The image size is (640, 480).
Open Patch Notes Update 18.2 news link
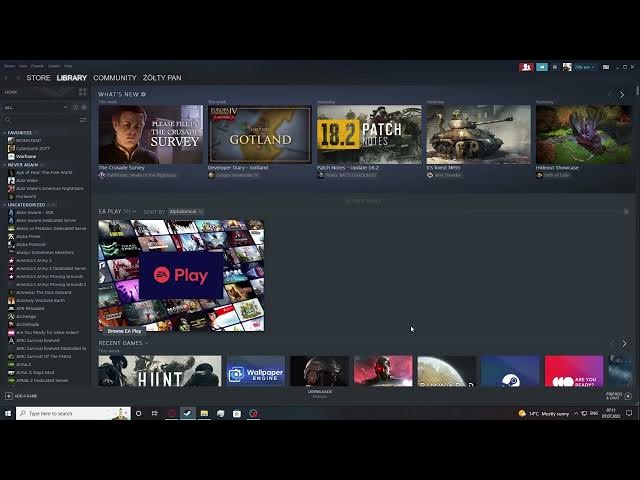point(348,168)
